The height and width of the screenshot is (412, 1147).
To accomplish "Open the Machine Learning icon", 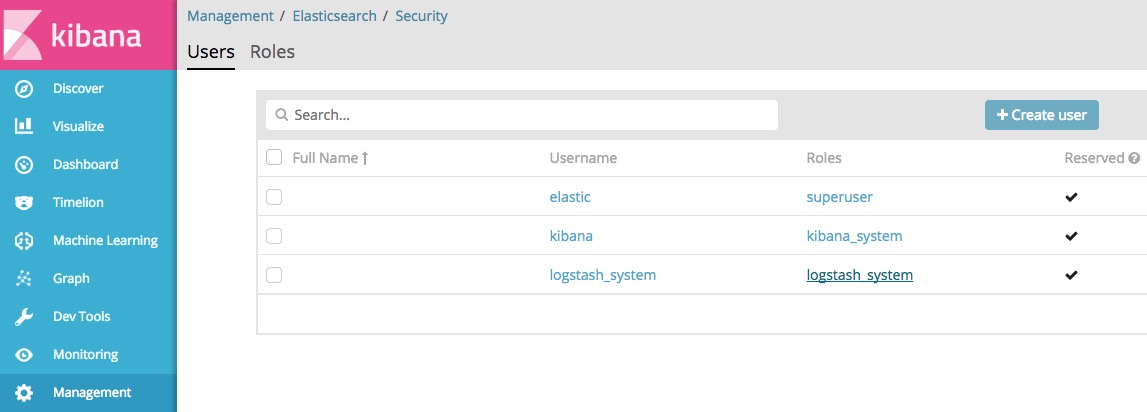I will pyautogui.click(x=24, y=241).
